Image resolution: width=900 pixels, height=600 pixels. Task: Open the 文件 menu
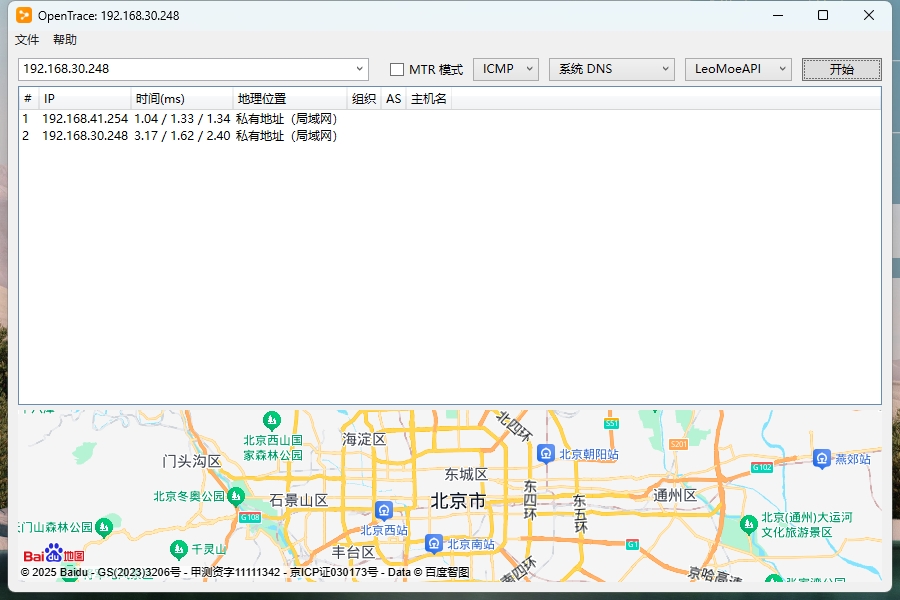pos(27,40)
